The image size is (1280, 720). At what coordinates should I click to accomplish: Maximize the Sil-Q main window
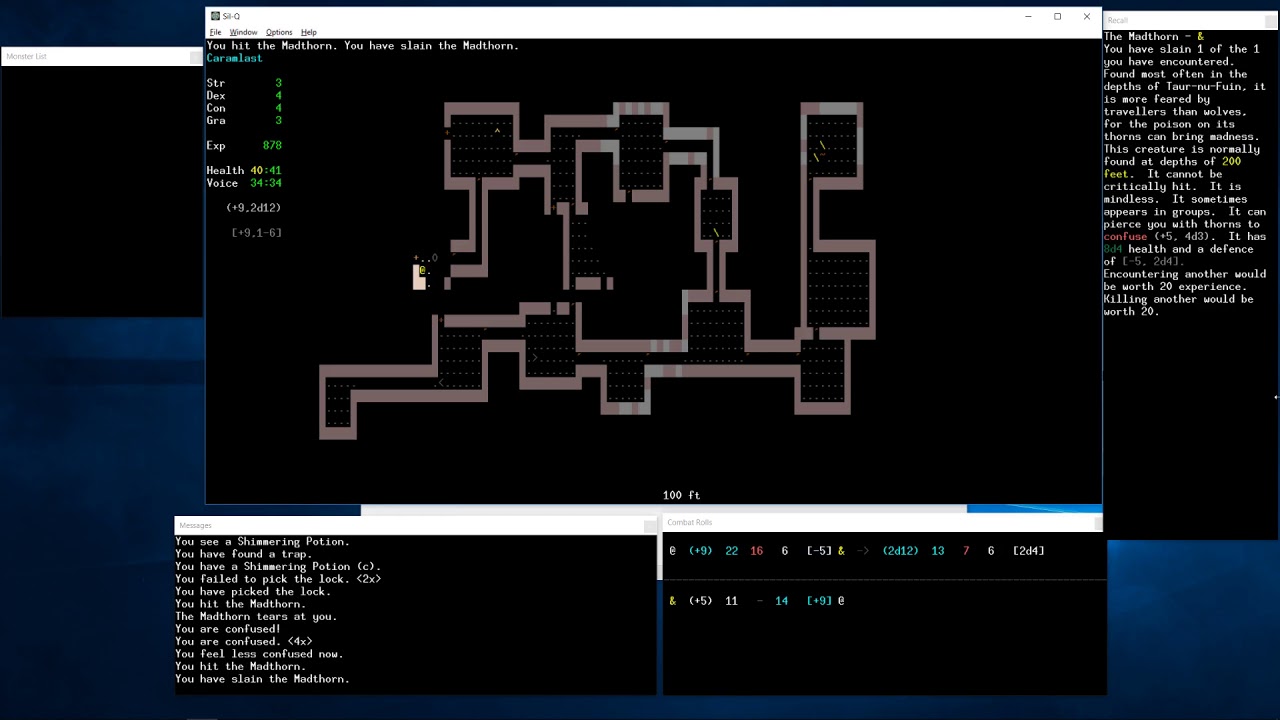1057,16
